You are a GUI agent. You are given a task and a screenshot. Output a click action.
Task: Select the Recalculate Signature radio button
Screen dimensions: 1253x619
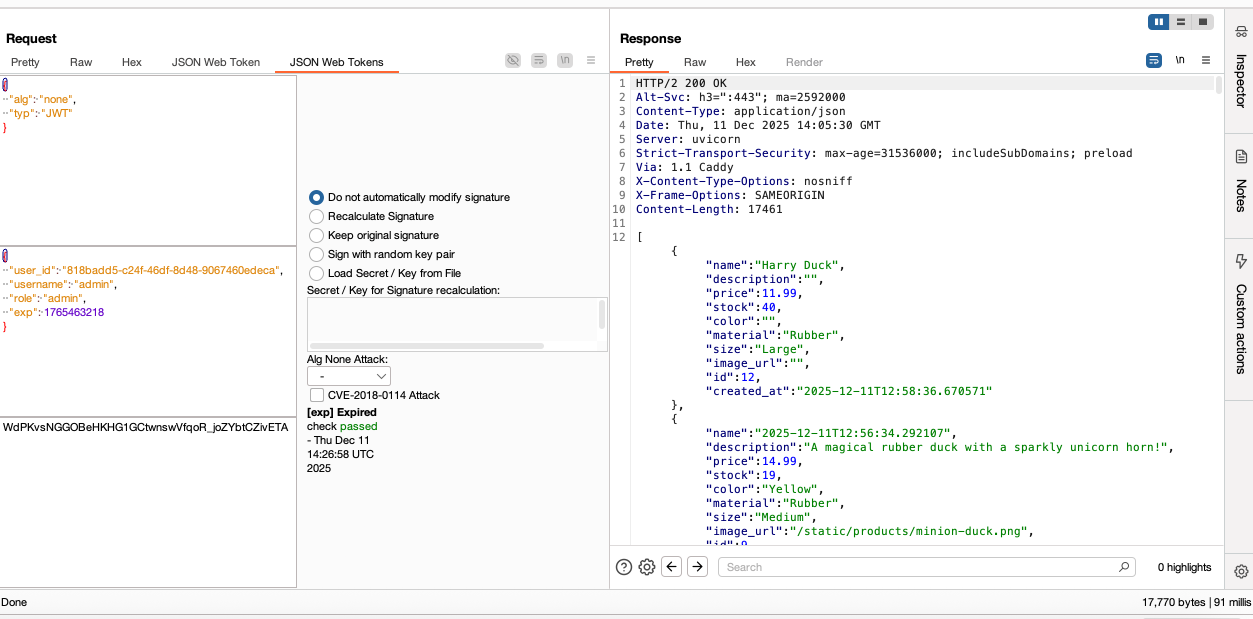click(x=317, y=216)
